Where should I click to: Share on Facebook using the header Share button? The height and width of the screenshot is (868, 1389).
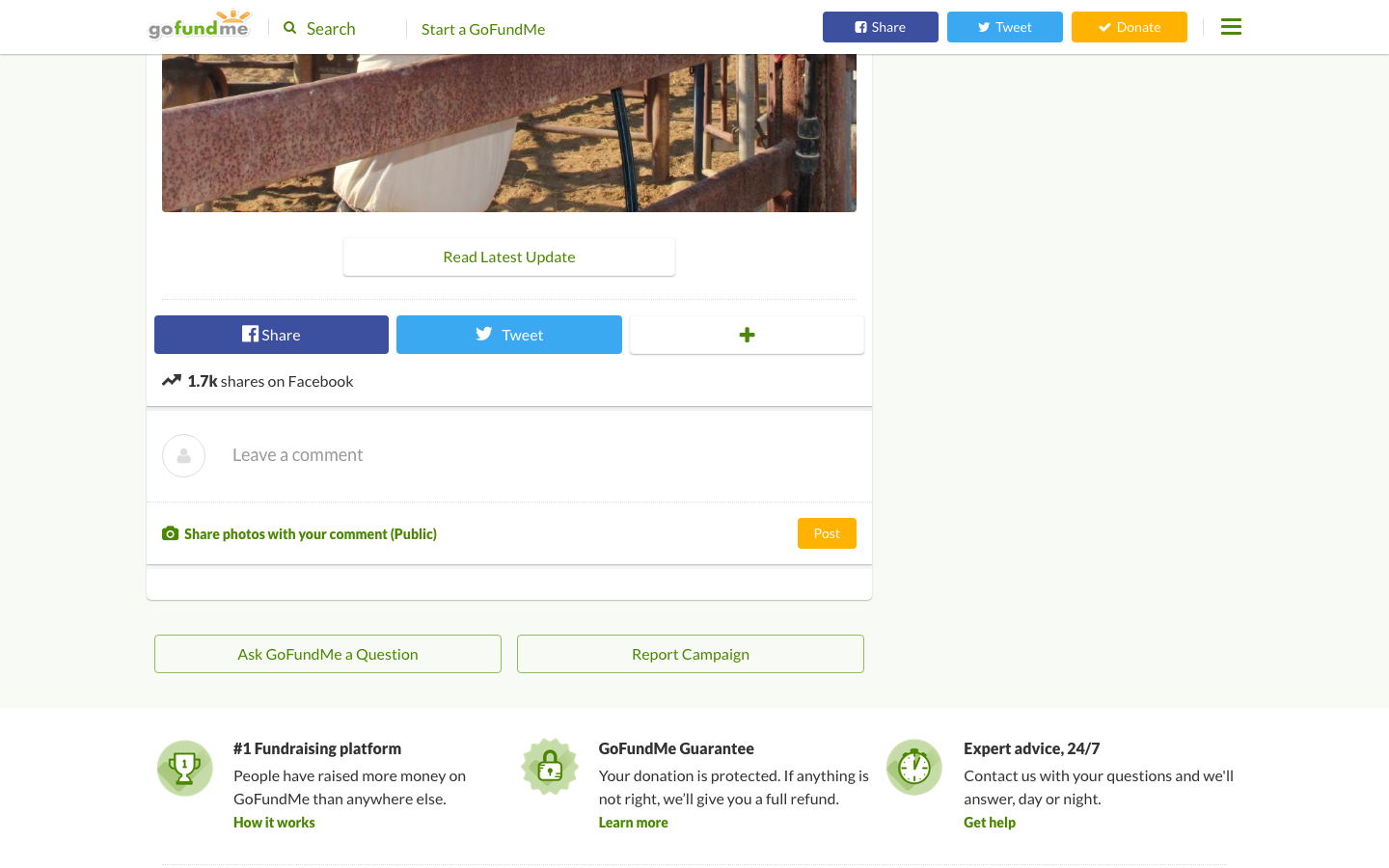click(881, 27)
